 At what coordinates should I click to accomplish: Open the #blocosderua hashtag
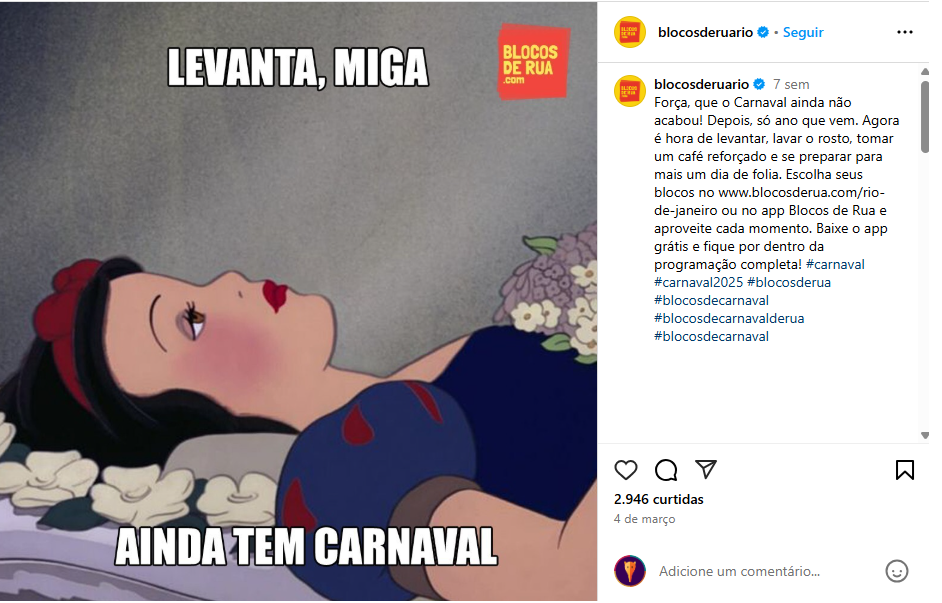coord(789,282)
